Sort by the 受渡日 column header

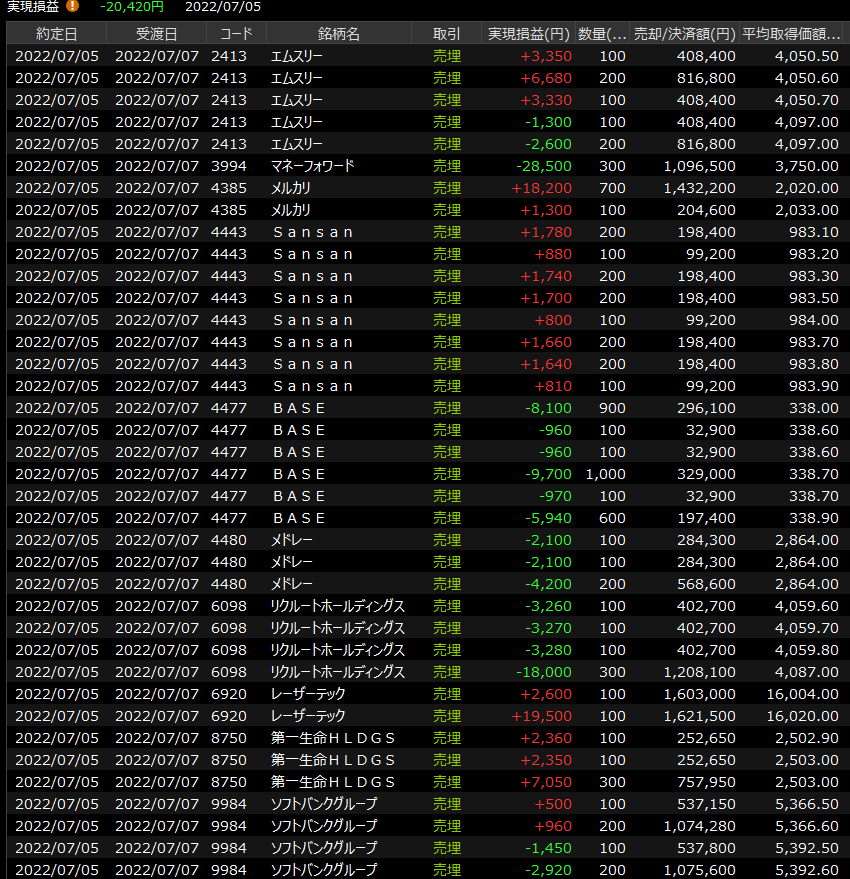[x=155, y=34]
